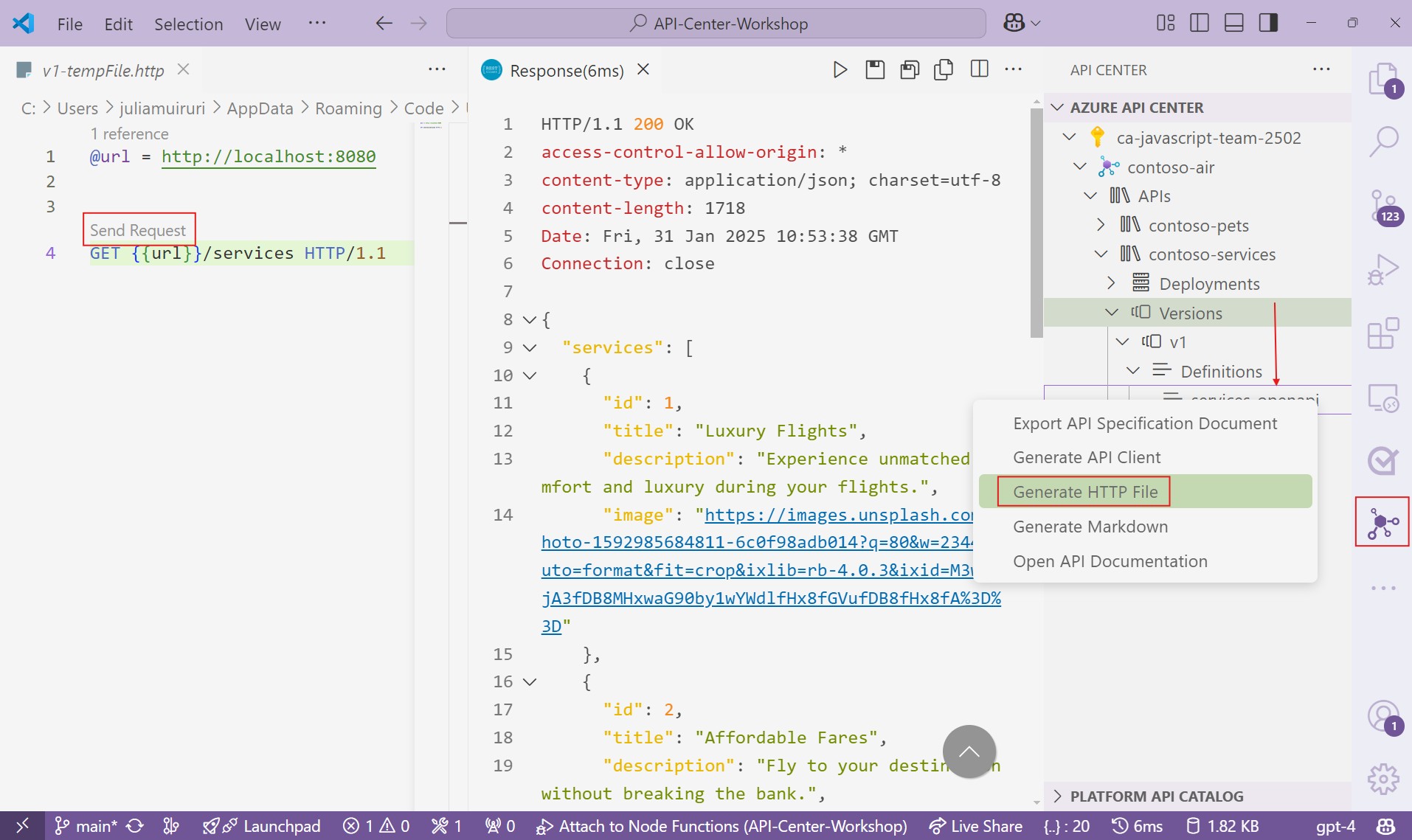This screenshot has height=840, width=1412.
Task: Fold the "services" array at line 9
Action: pos(529,347)
